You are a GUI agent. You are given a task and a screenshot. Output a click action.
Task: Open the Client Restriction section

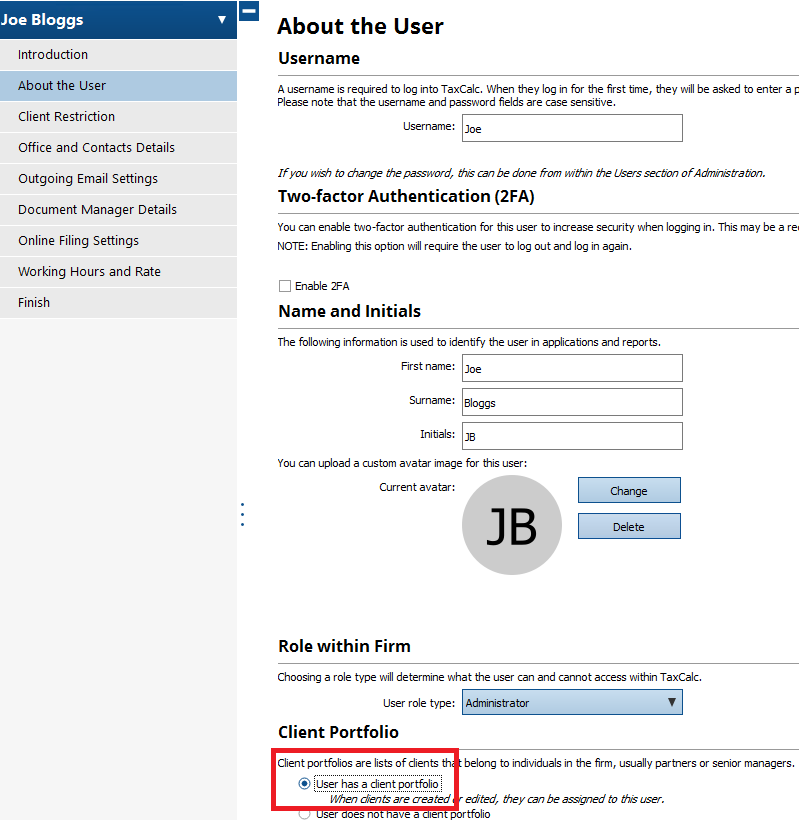66,117
